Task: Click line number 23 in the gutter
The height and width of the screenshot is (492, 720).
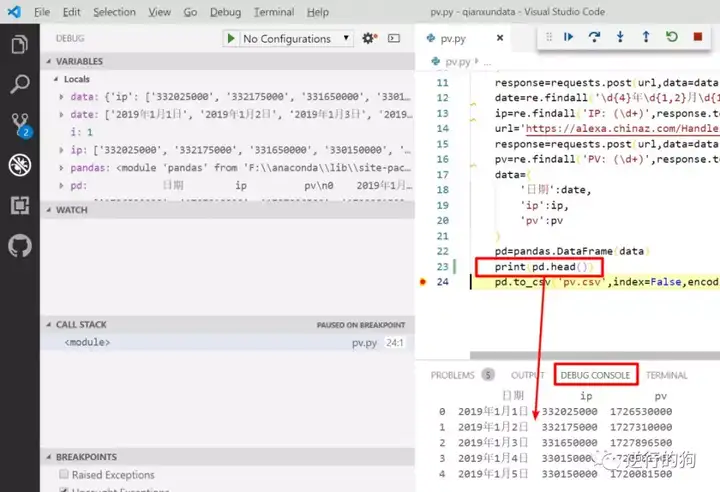Action: tap(442, 266)
